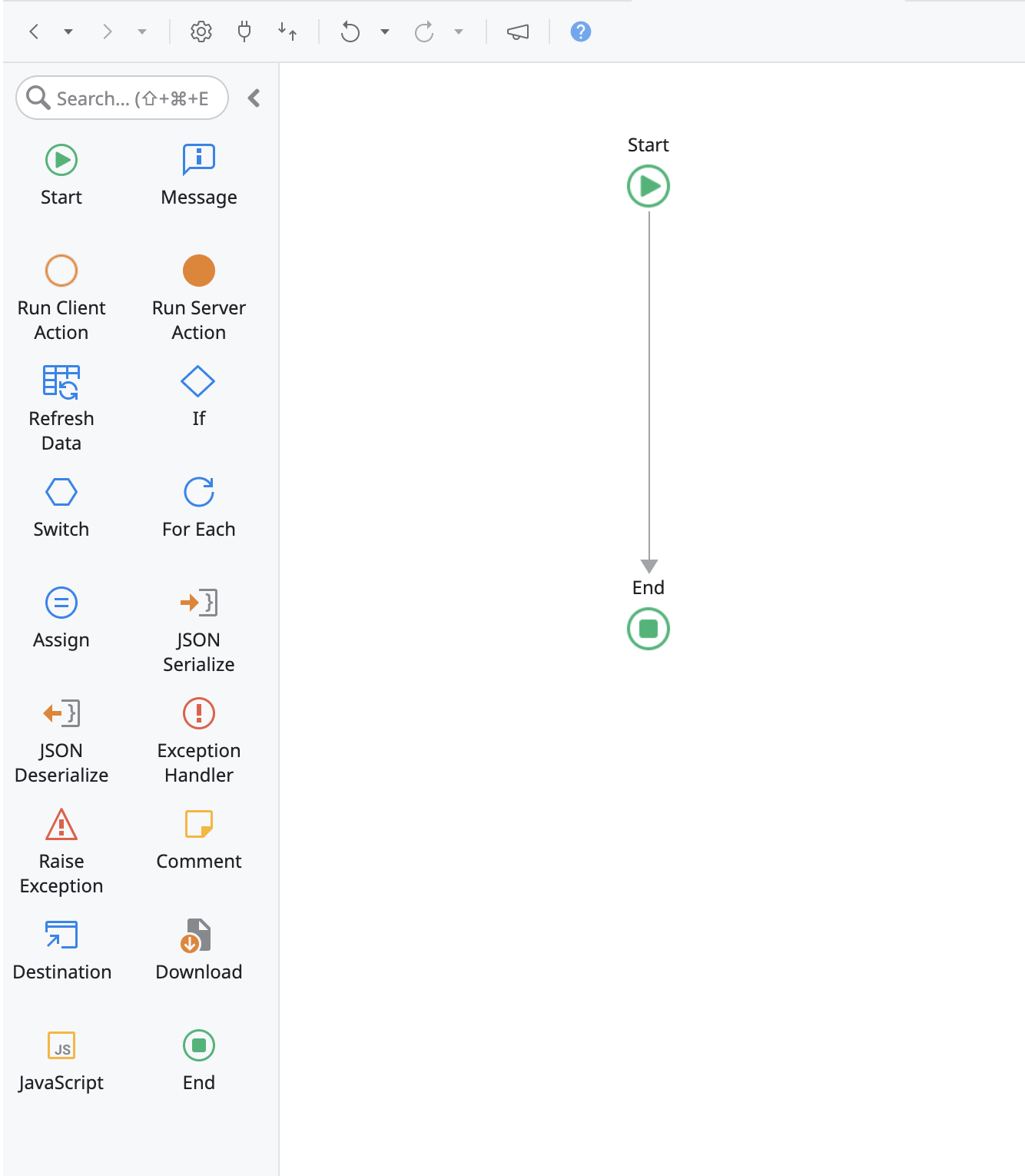This screenshot has height=1176, width=1025.
Task: Collapse the toolbox panel
Action: tap(254, 98)
